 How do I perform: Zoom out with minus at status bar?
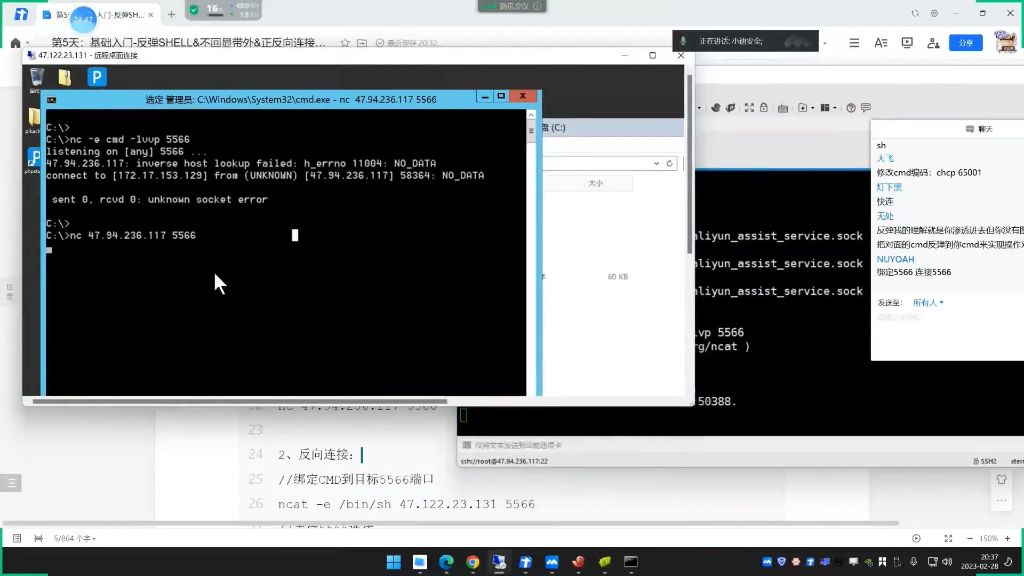(x=970, y=538)
